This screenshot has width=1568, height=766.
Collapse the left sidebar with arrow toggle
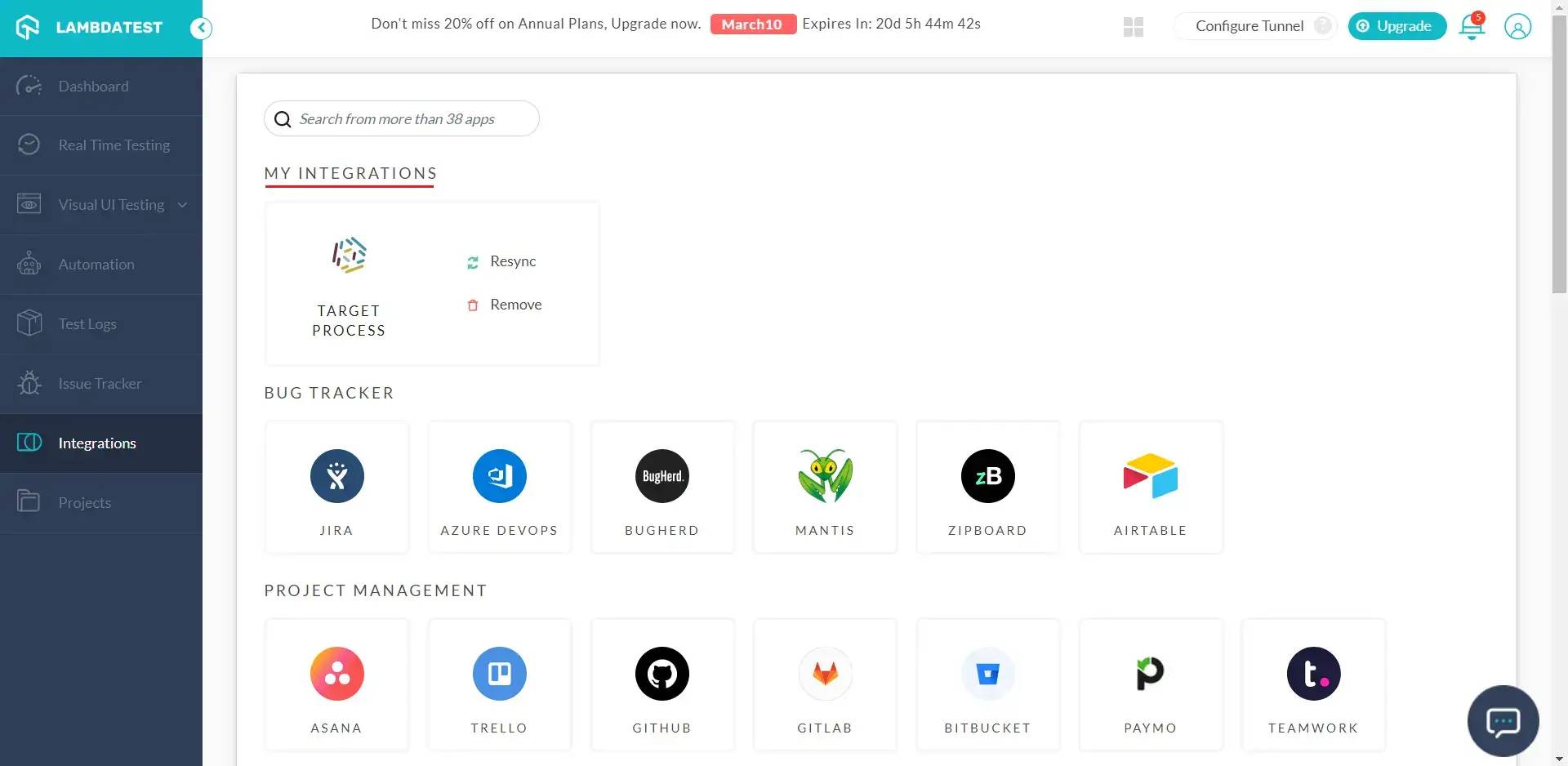pyautogui.click(x=201, y=29)
